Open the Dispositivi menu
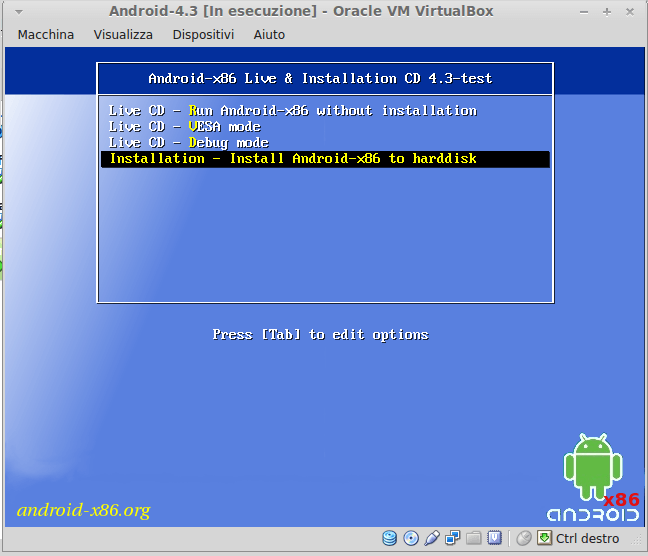 203,35
